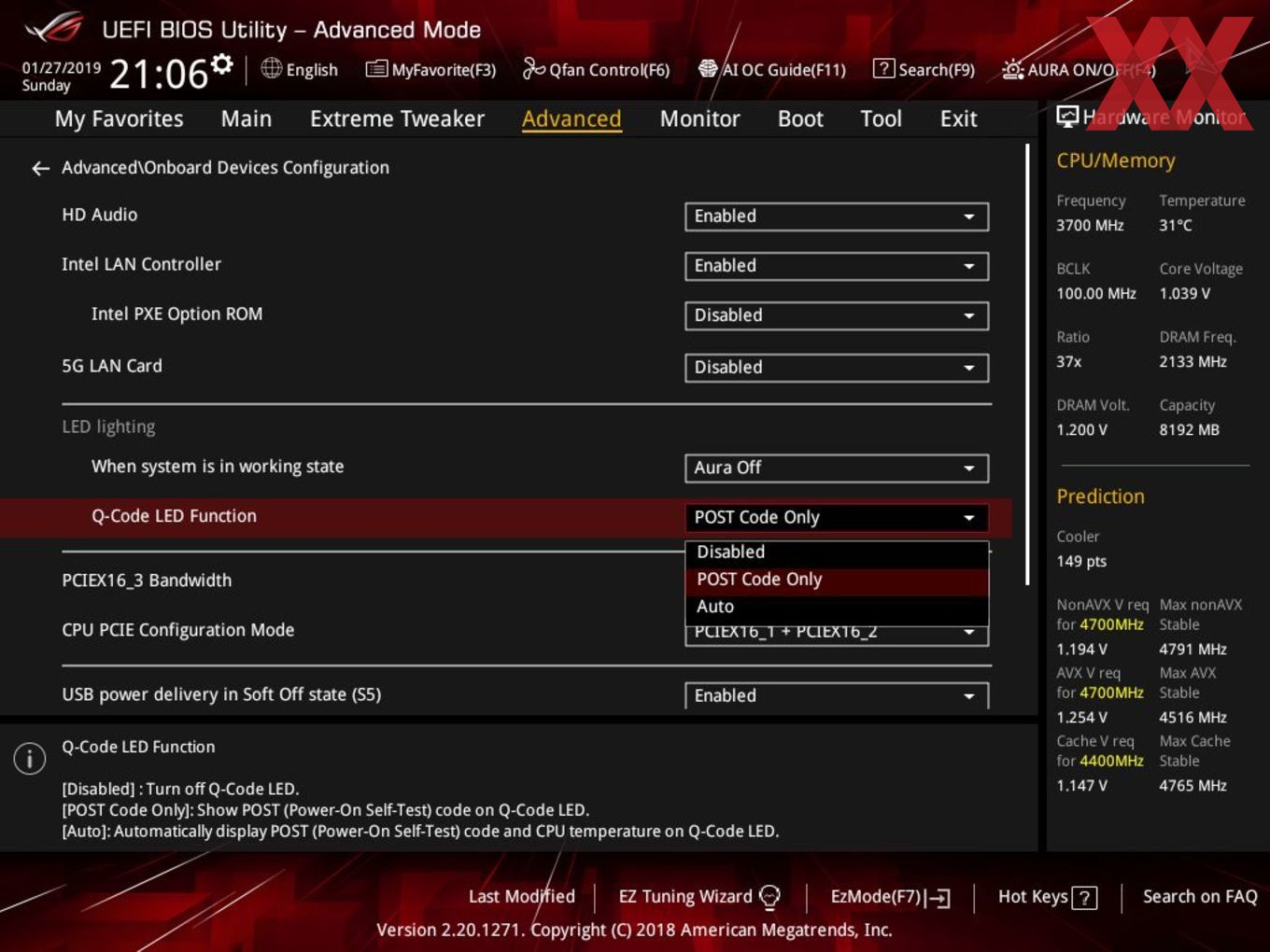Click the Search question mark icon

point(882,69)
